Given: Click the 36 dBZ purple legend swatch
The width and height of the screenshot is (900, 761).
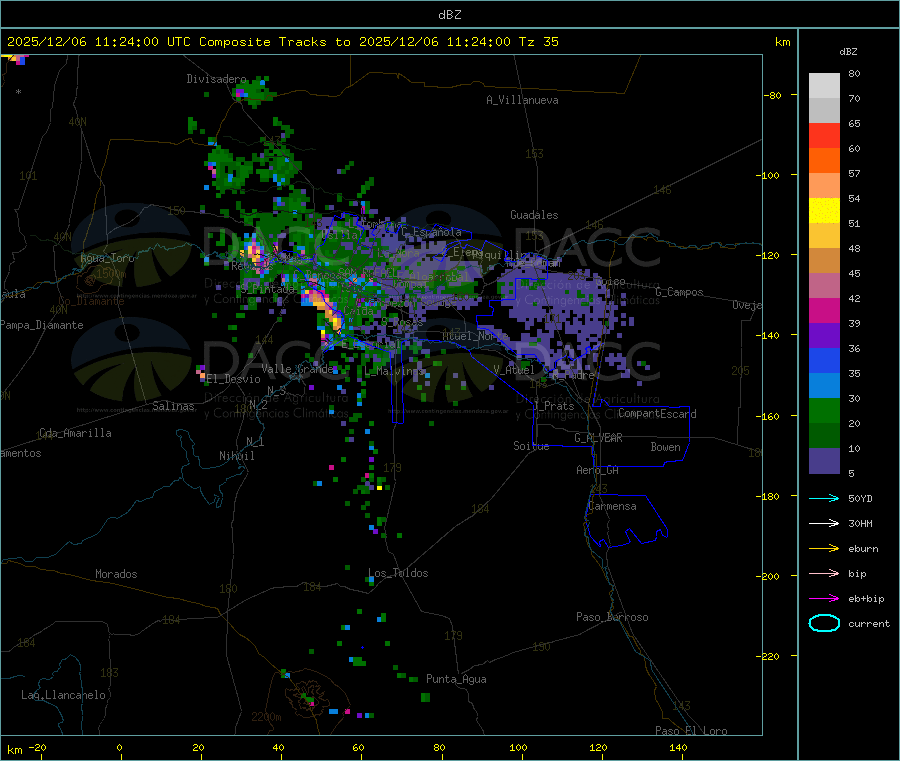Looking at the screenshot, I should point(824,336).
